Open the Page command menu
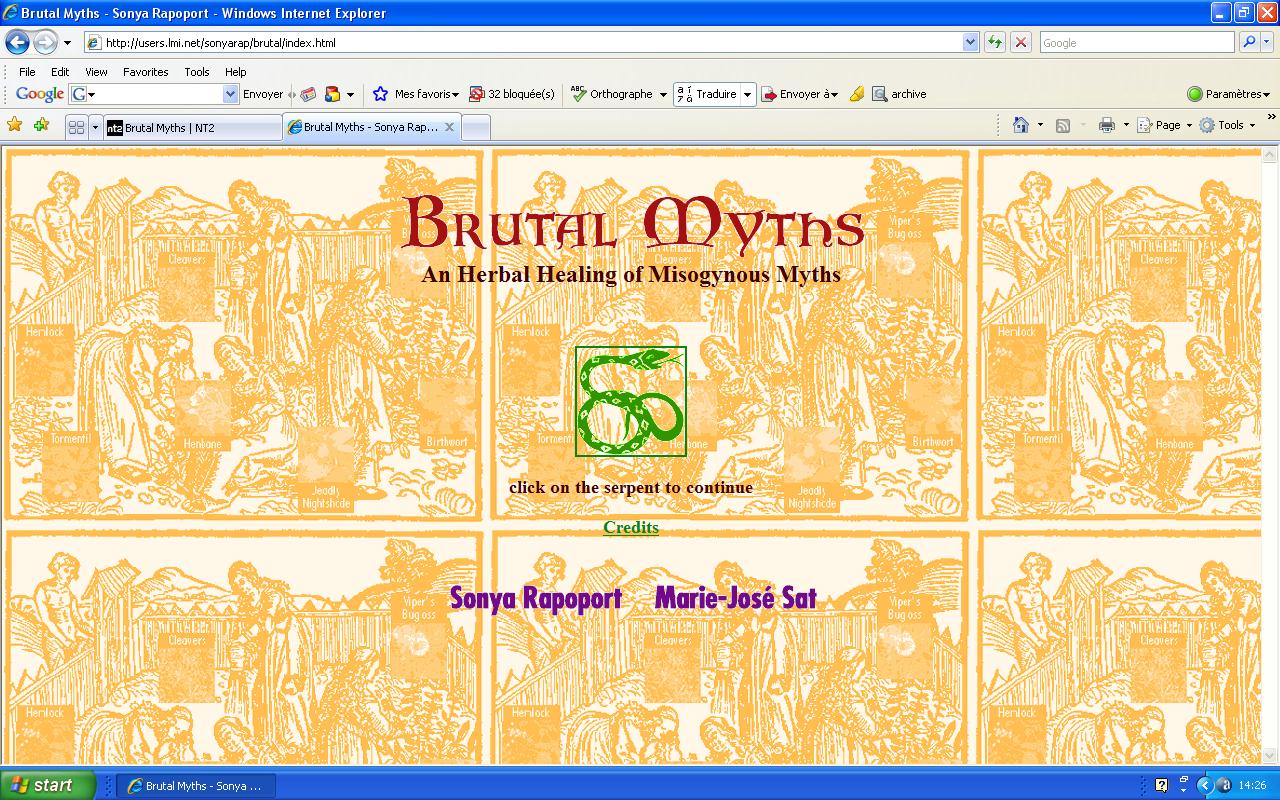Image resolution: width=1280 pixels, height=800 pixels. pos(1165,125)
